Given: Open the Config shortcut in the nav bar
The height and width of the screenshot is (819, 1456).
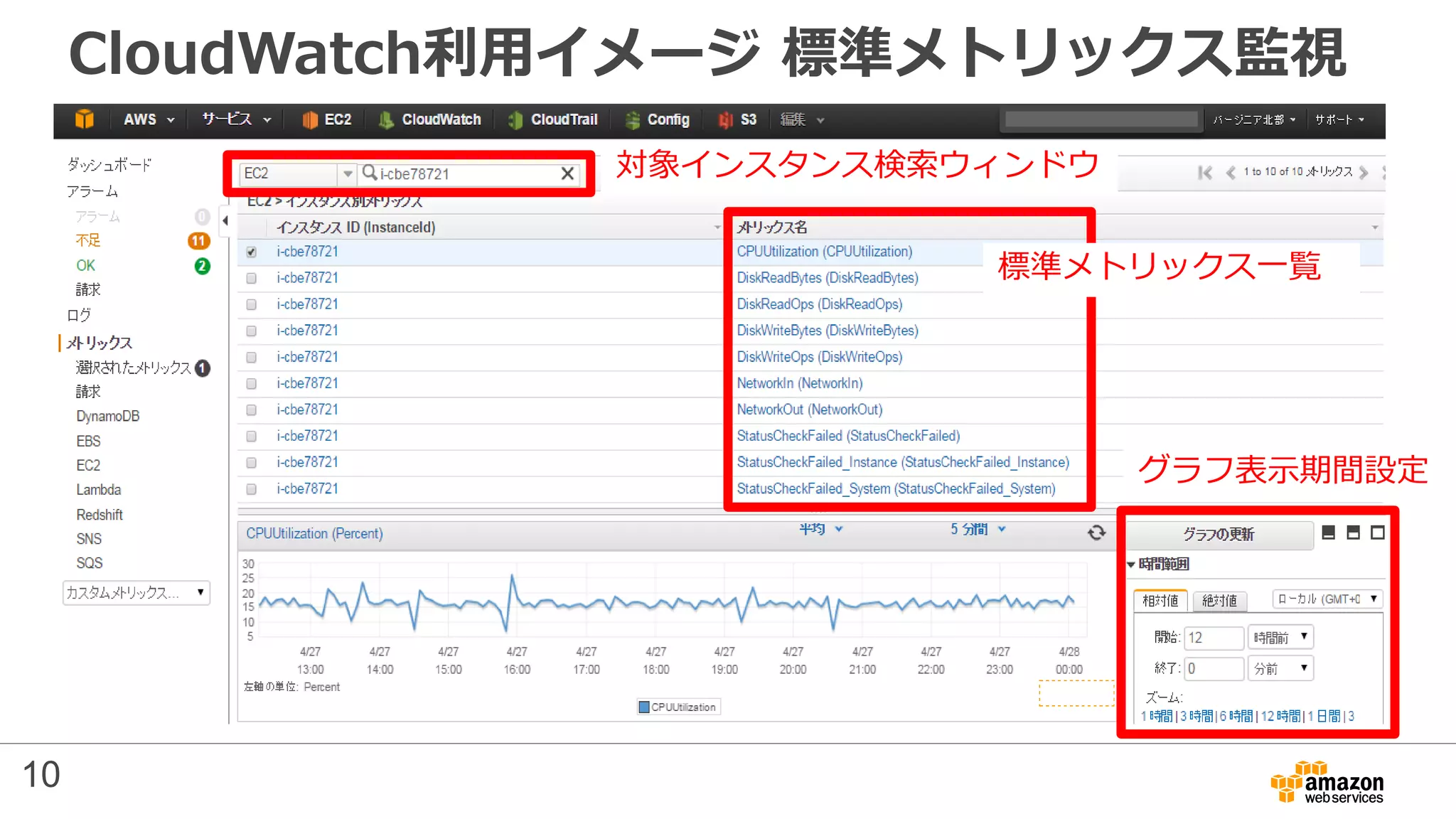Looking at the screenshot, I should [x=658, y=120].
